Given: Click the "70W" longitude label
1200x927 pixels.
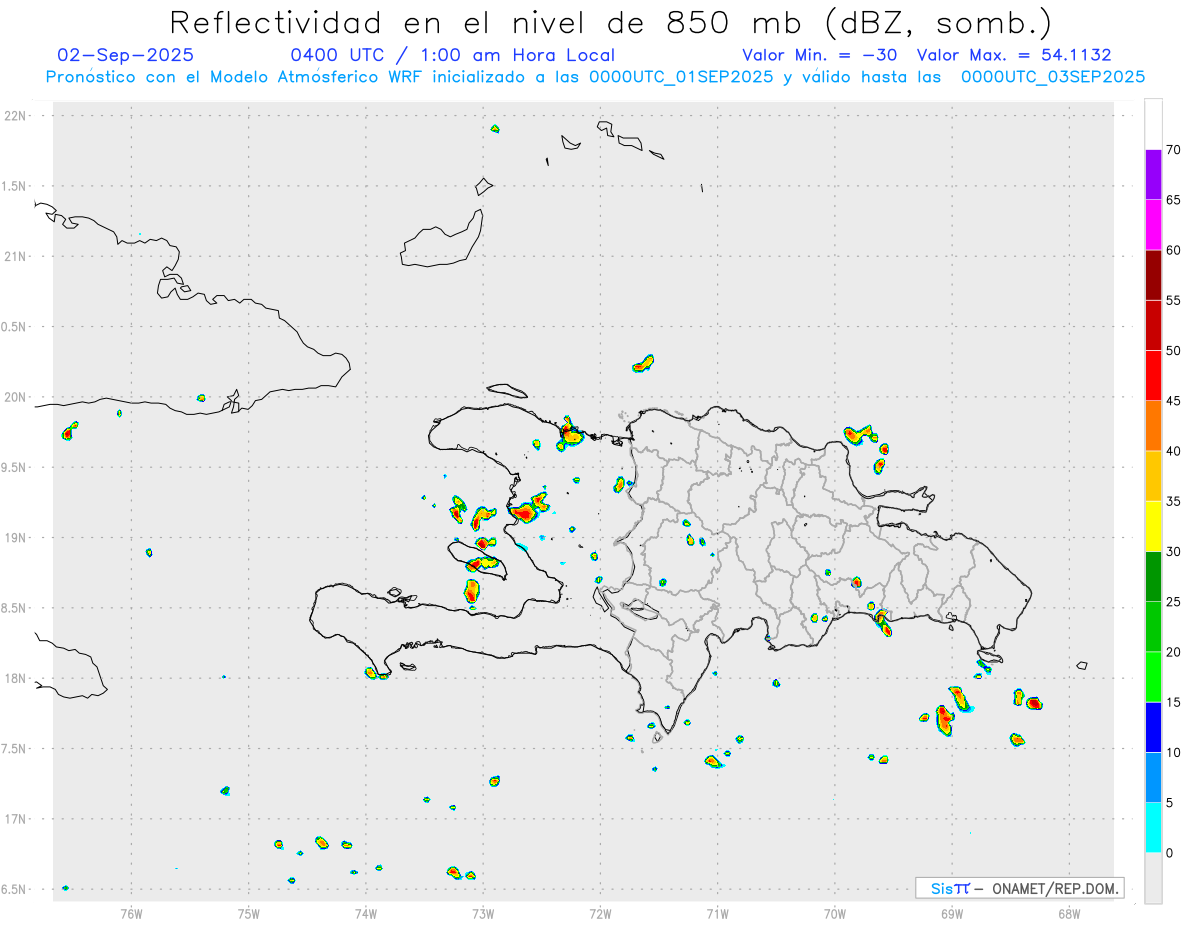Looking at the screenshot, I should pyautogui.click(x=835, y=913).
